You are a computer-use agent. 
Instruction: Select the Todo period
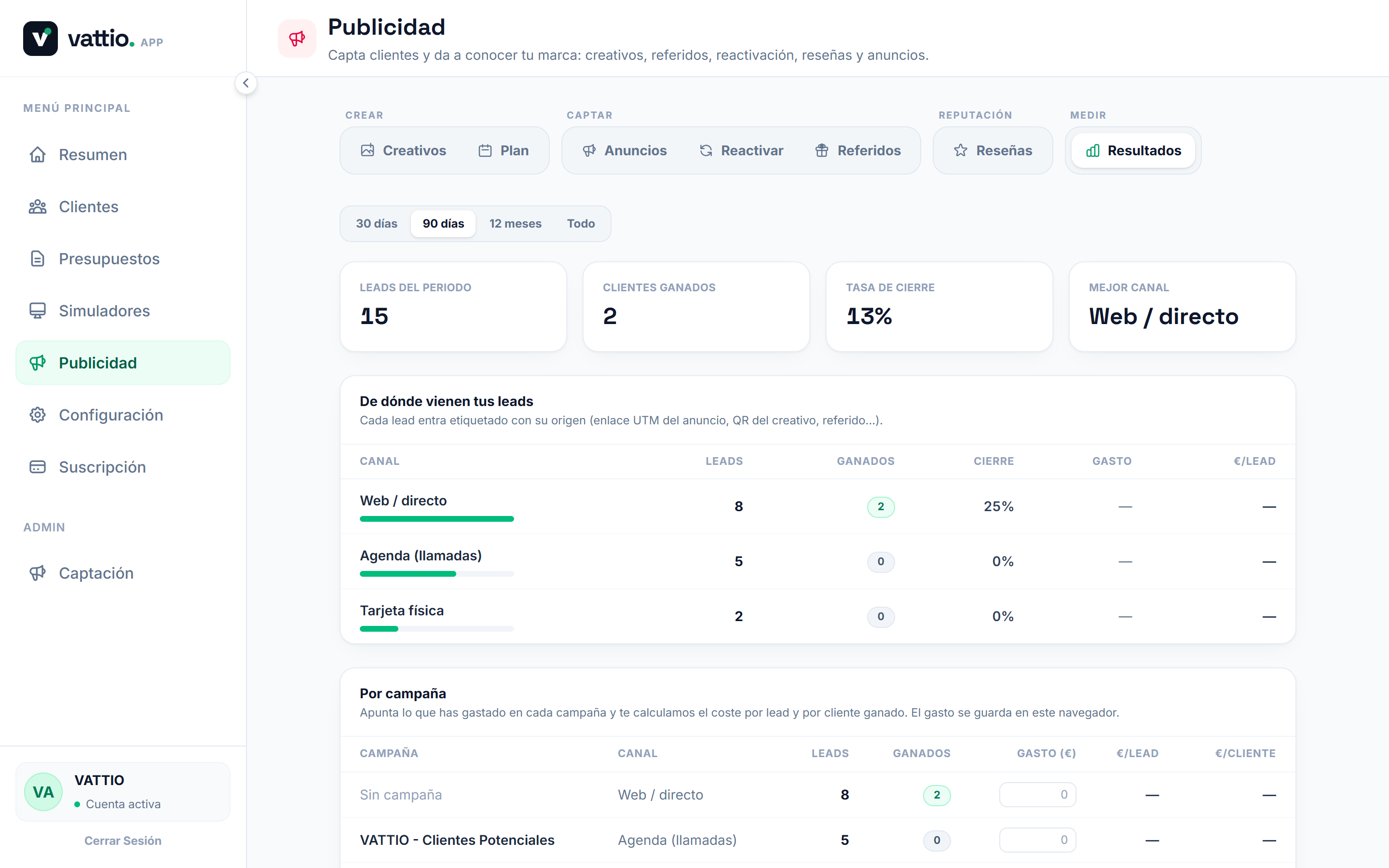581,223
